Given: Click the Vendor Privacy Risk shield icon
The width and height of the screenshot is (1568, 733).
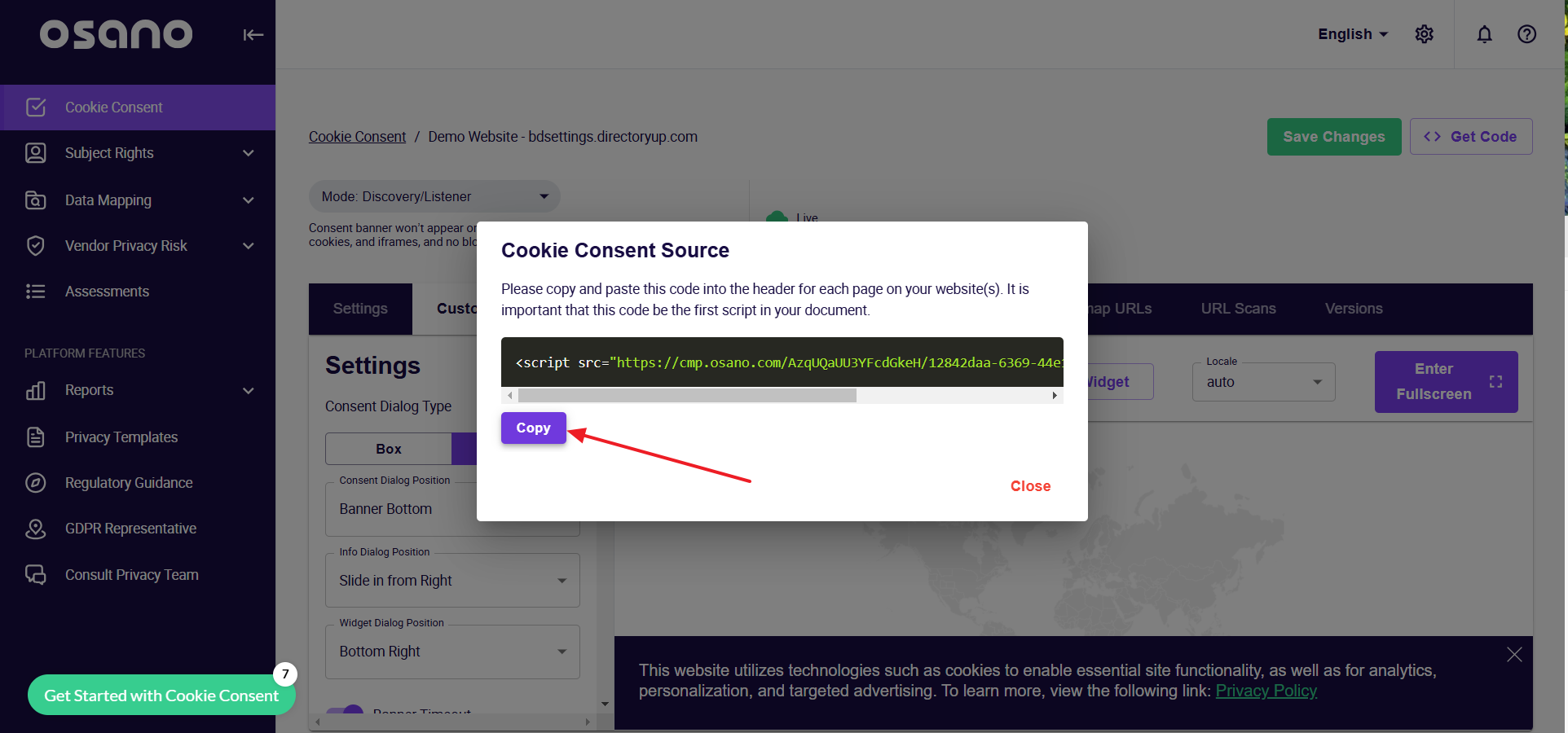Looking at the screenshot, I should click(x=36, y=246).
